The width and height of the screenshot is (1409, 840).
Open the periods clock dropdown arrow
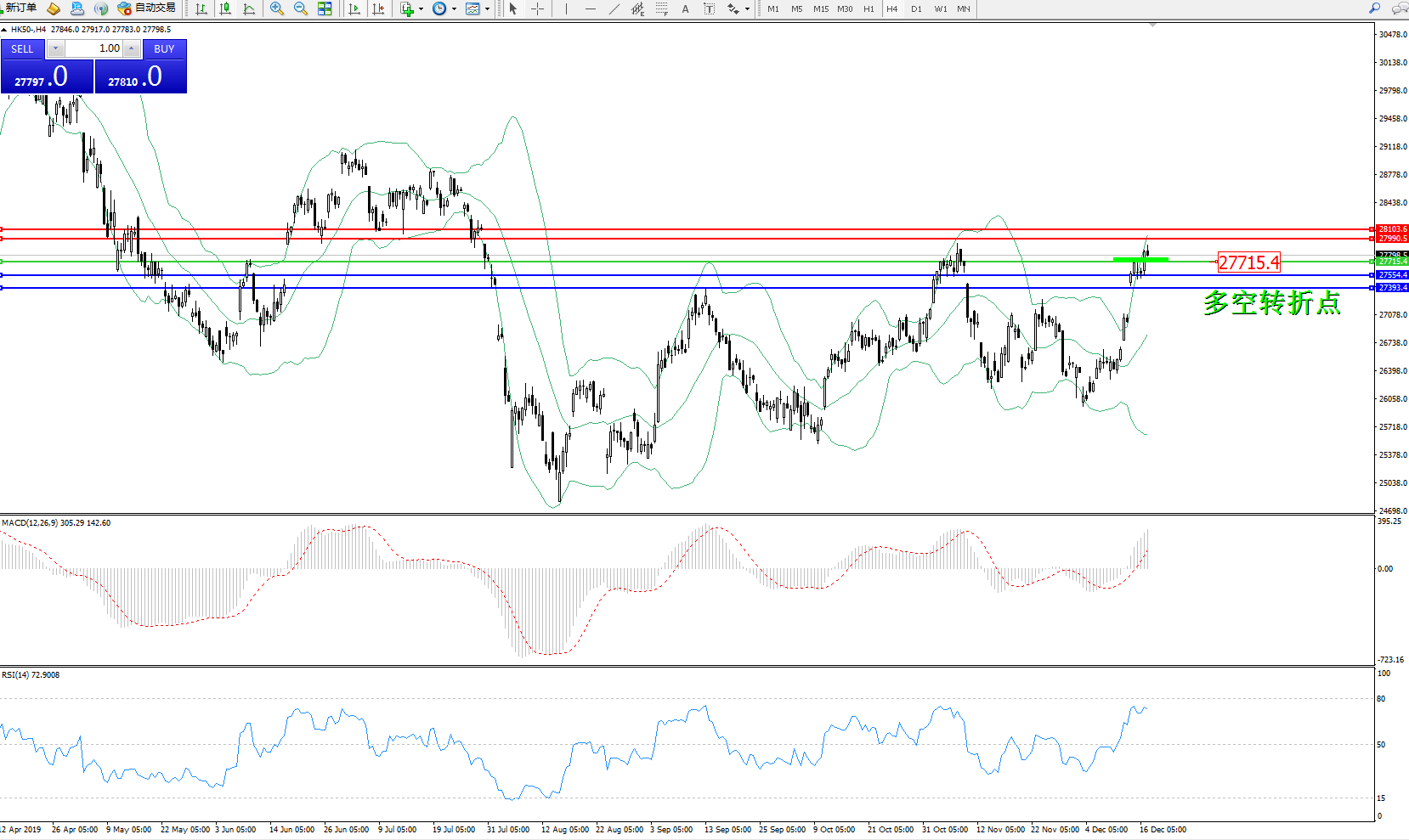454,9
